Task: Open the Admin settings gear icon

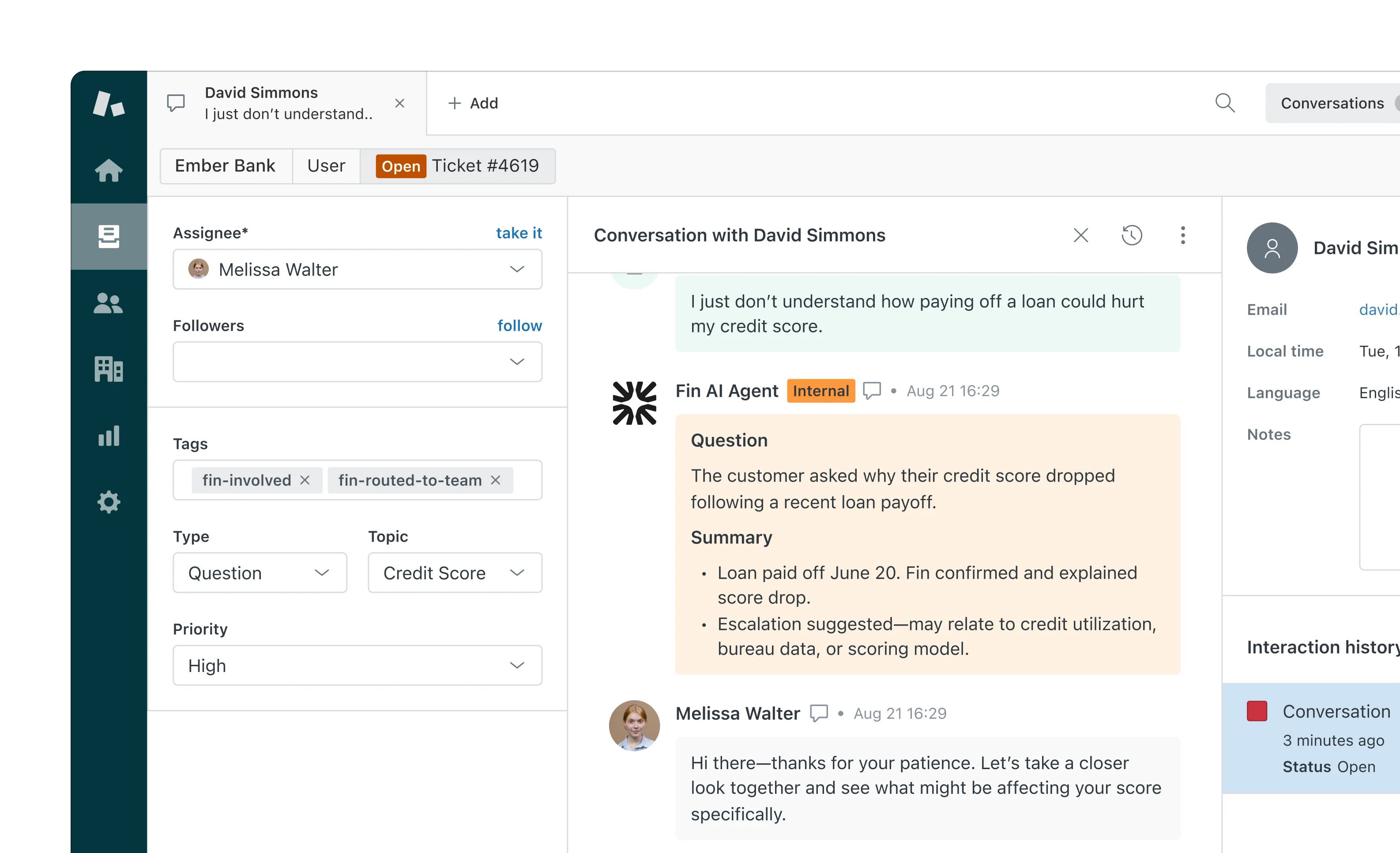Action: 109,502
